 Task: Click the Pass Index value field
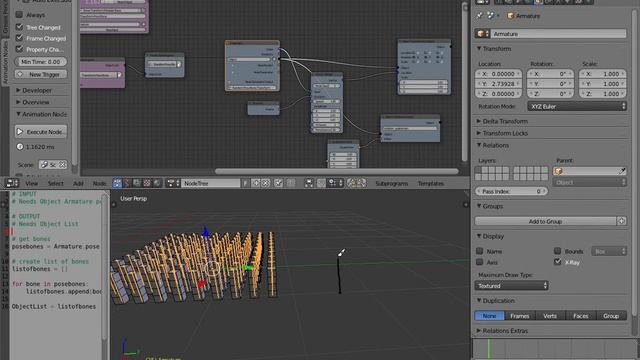coord(511,191)
